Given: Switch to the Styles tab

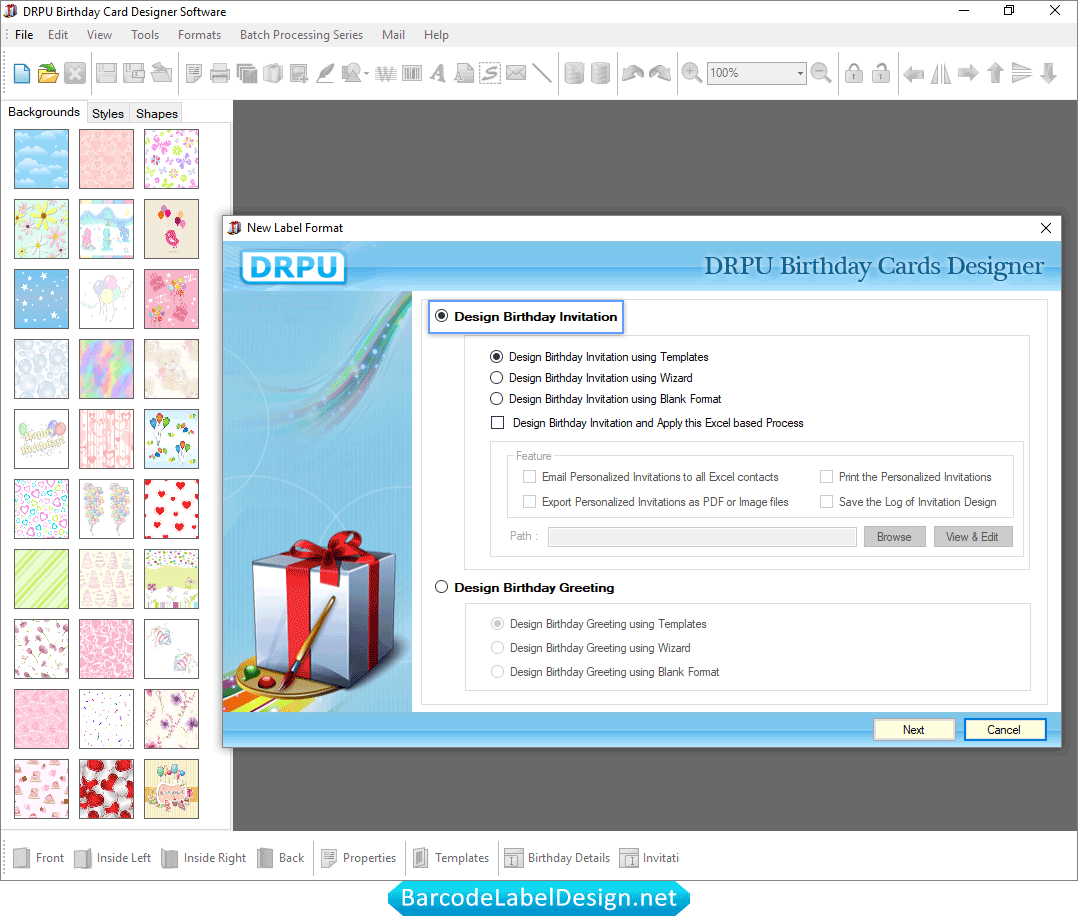Looking at the screenshot, I should tap(108, 113).
